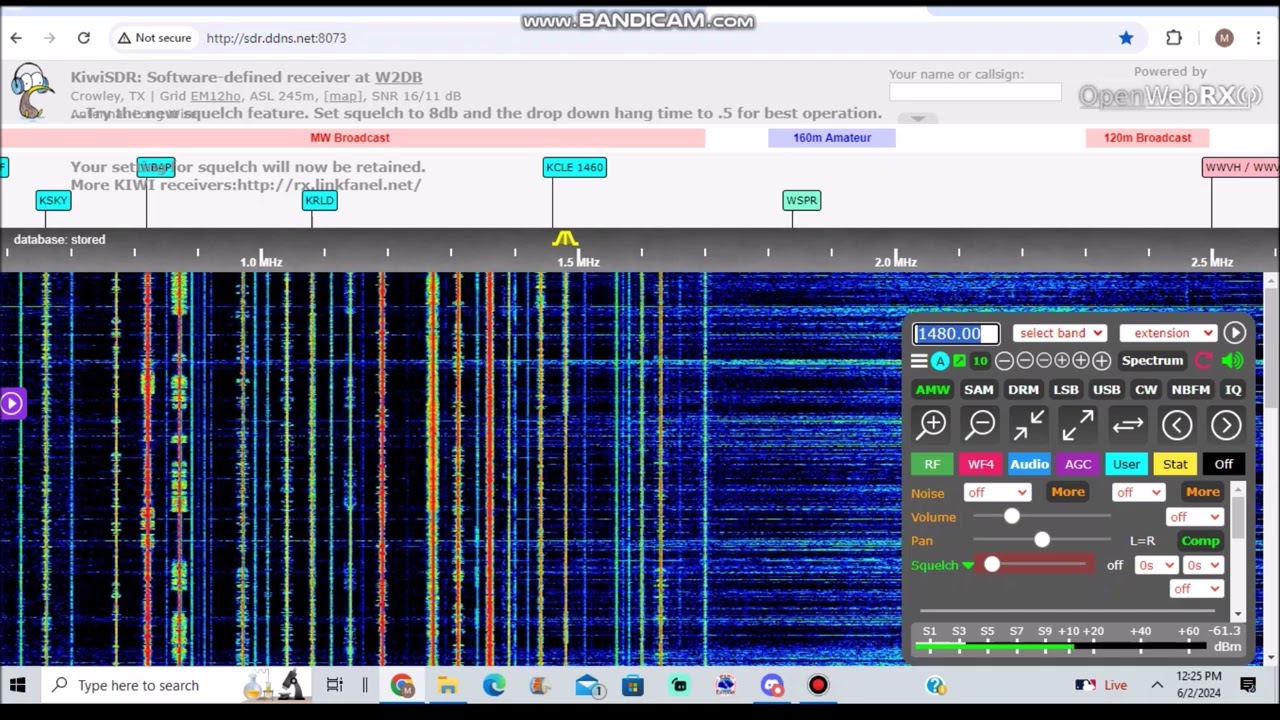Screen dimensions: 1280x720
Task: Click the red reload arrow icon
Action: (x=1204, y=361)
